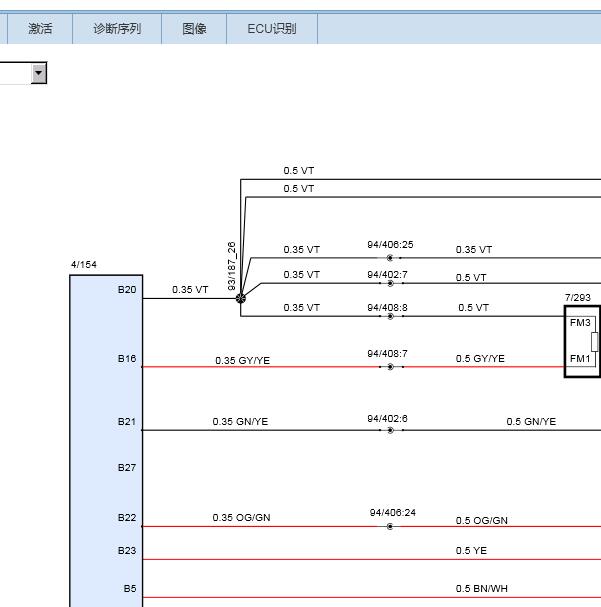This screenshot has width=601, height=607.
Task: Select 0.5 VT label right of 94/408:8
Action: pyautogui.click(x=474, y=308)
